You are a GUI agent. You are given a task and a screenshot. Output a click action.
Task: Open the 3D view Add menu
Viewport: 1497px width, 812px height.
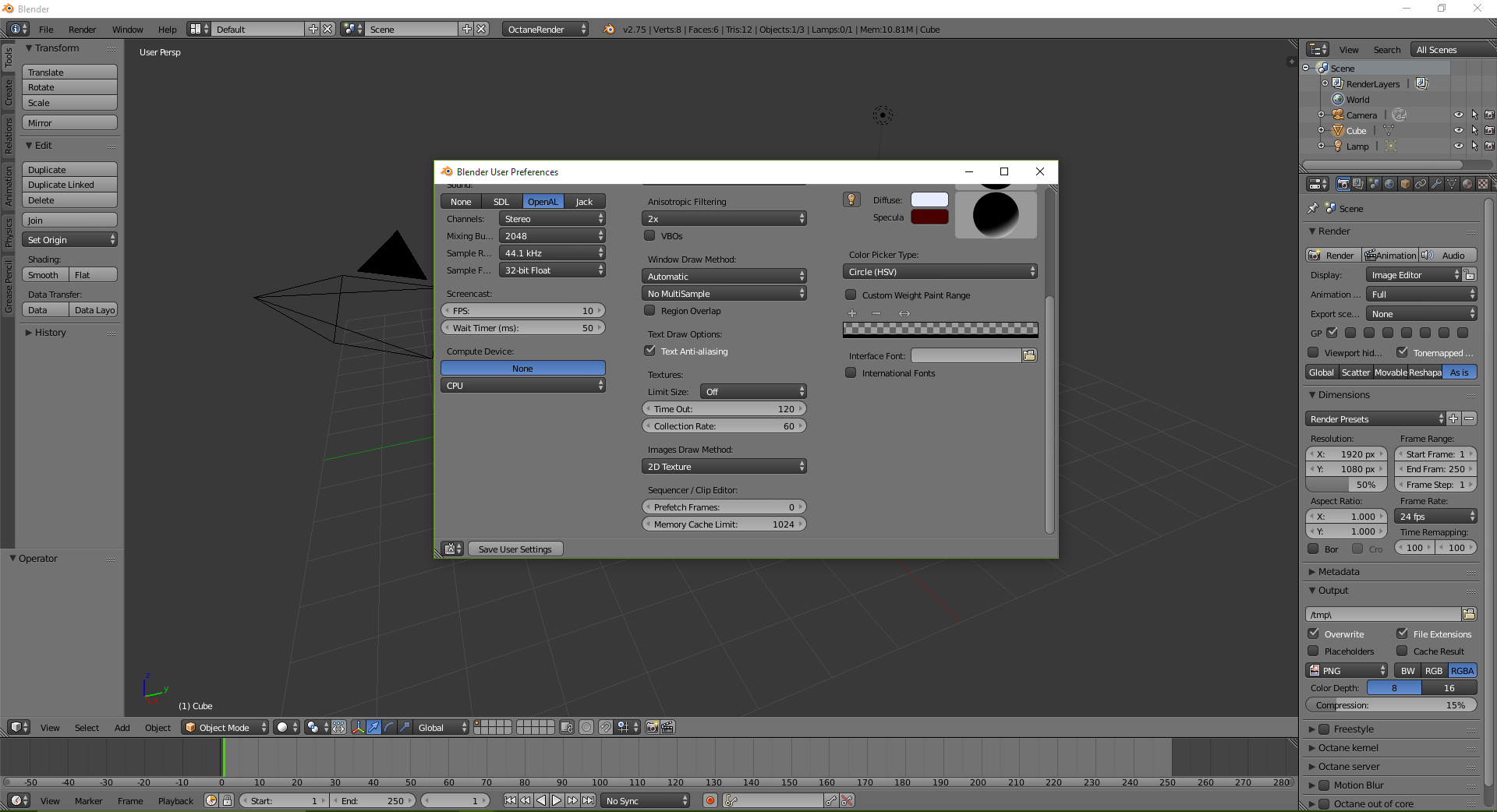click(122, 728)
